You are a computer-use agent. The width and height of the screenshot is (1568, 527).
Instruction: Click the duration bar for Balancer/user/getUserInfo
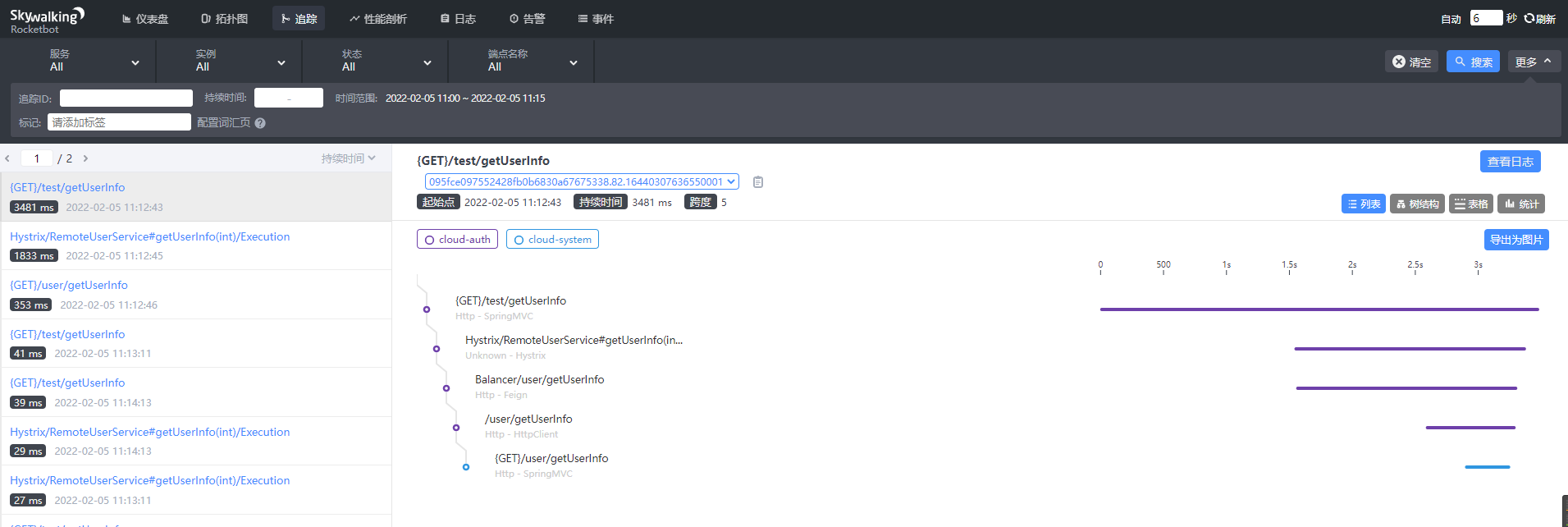(1406, 388)
